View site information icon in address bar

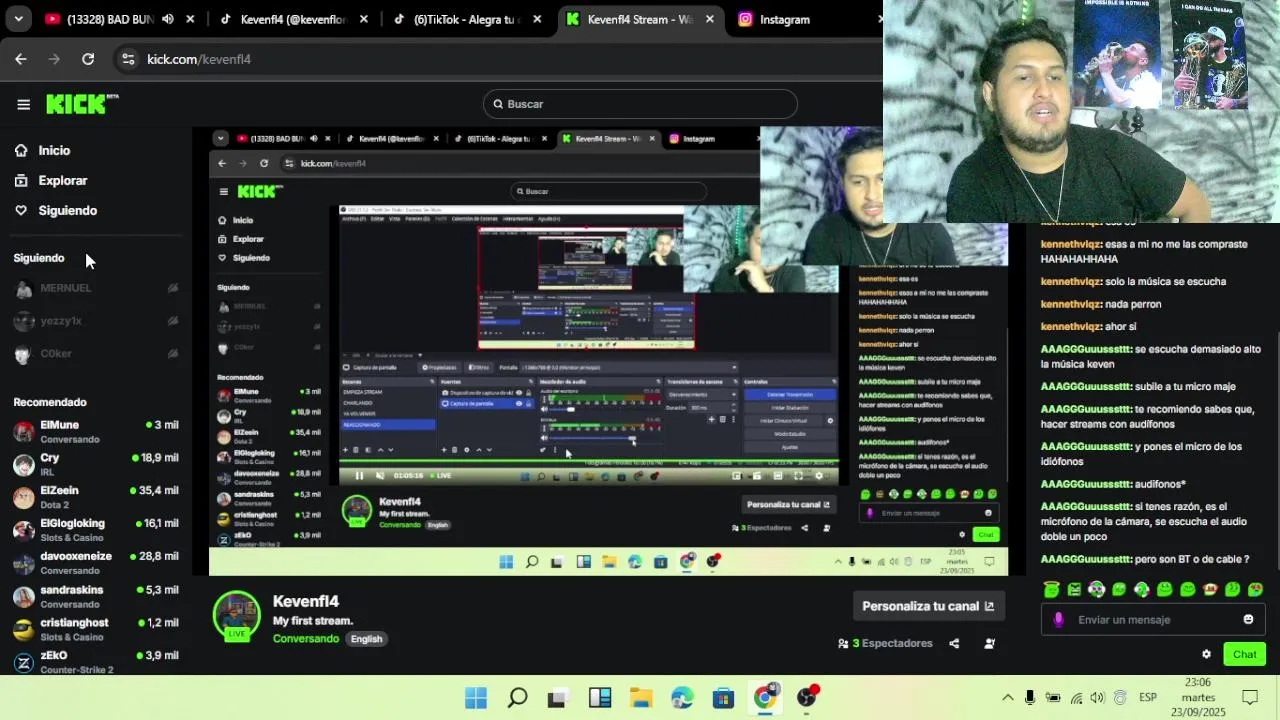click(128, 59)
